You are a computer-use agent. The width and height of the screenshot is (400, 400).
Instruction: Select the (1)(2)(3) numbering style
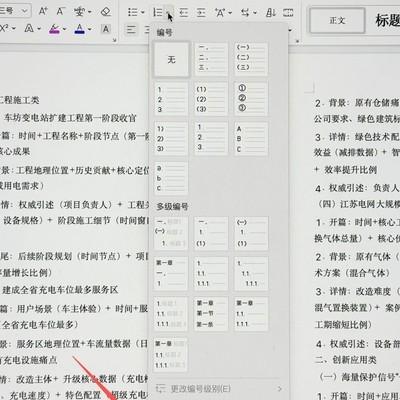click(211, 99)
